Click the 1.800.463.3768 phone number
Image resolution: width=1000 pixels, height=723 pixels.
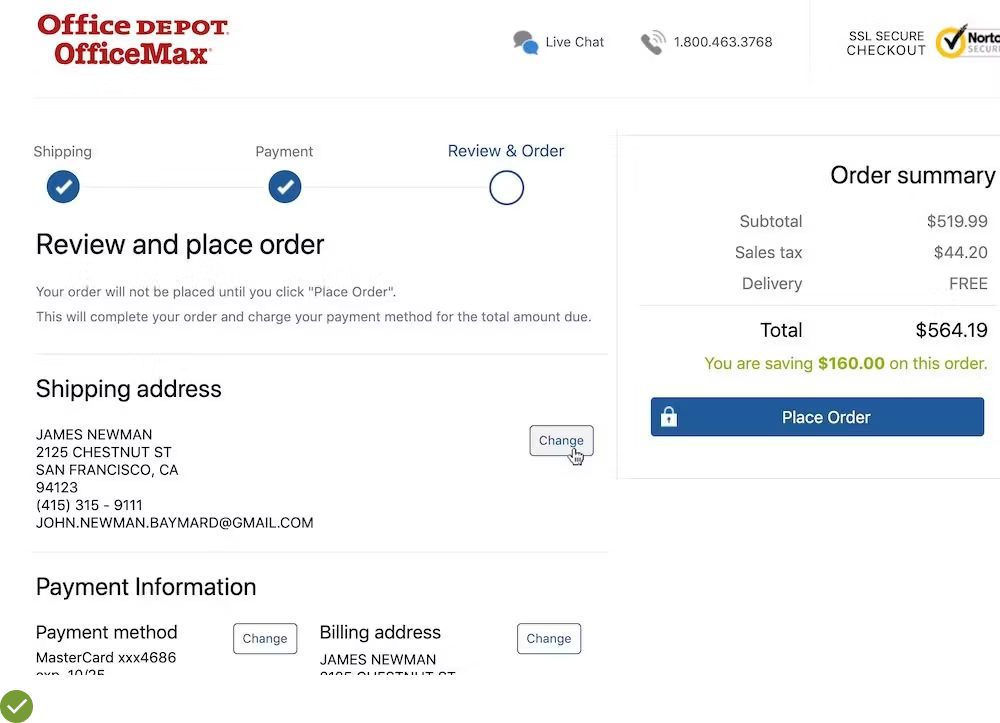pyautogui.click(x=723, y=42)
